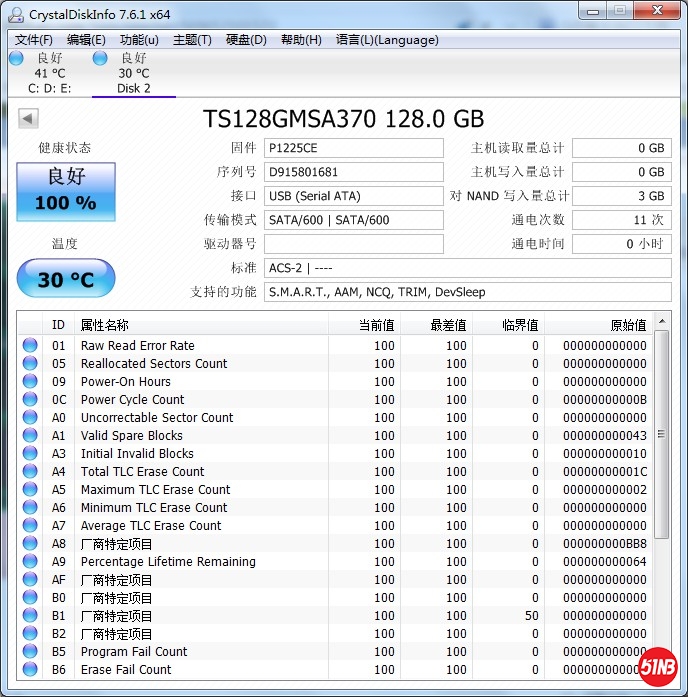This screenshot has height=697, width=688.
Task: Click status orb beside Power-On Hours
Action: point(30,382)
